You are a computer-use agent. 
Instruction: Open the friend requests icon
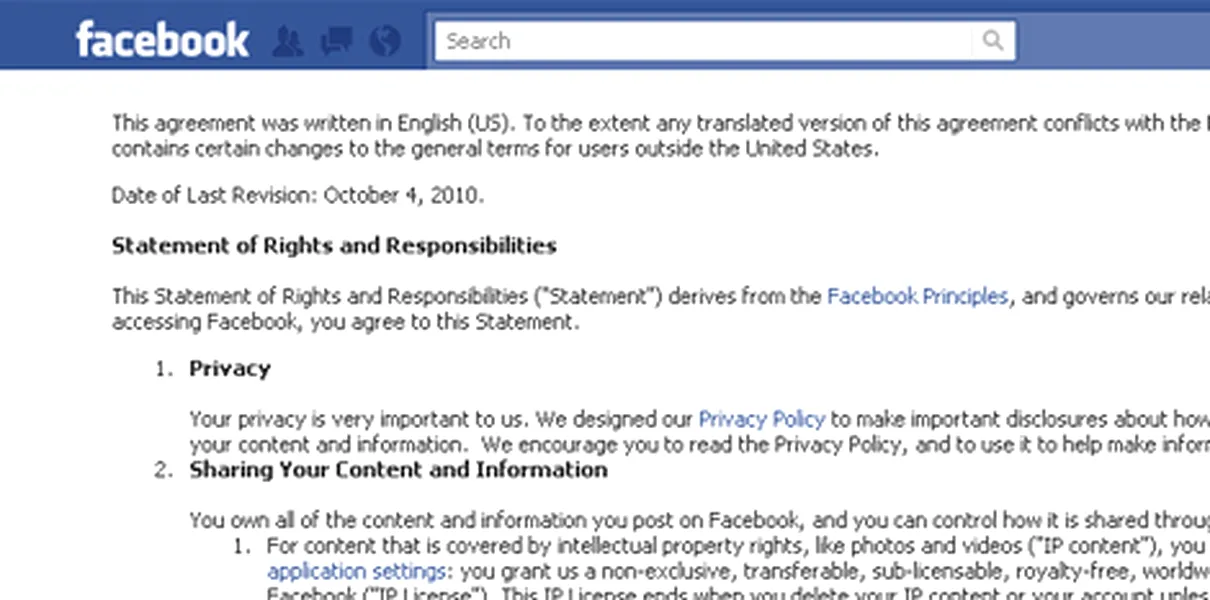[288, 41]
